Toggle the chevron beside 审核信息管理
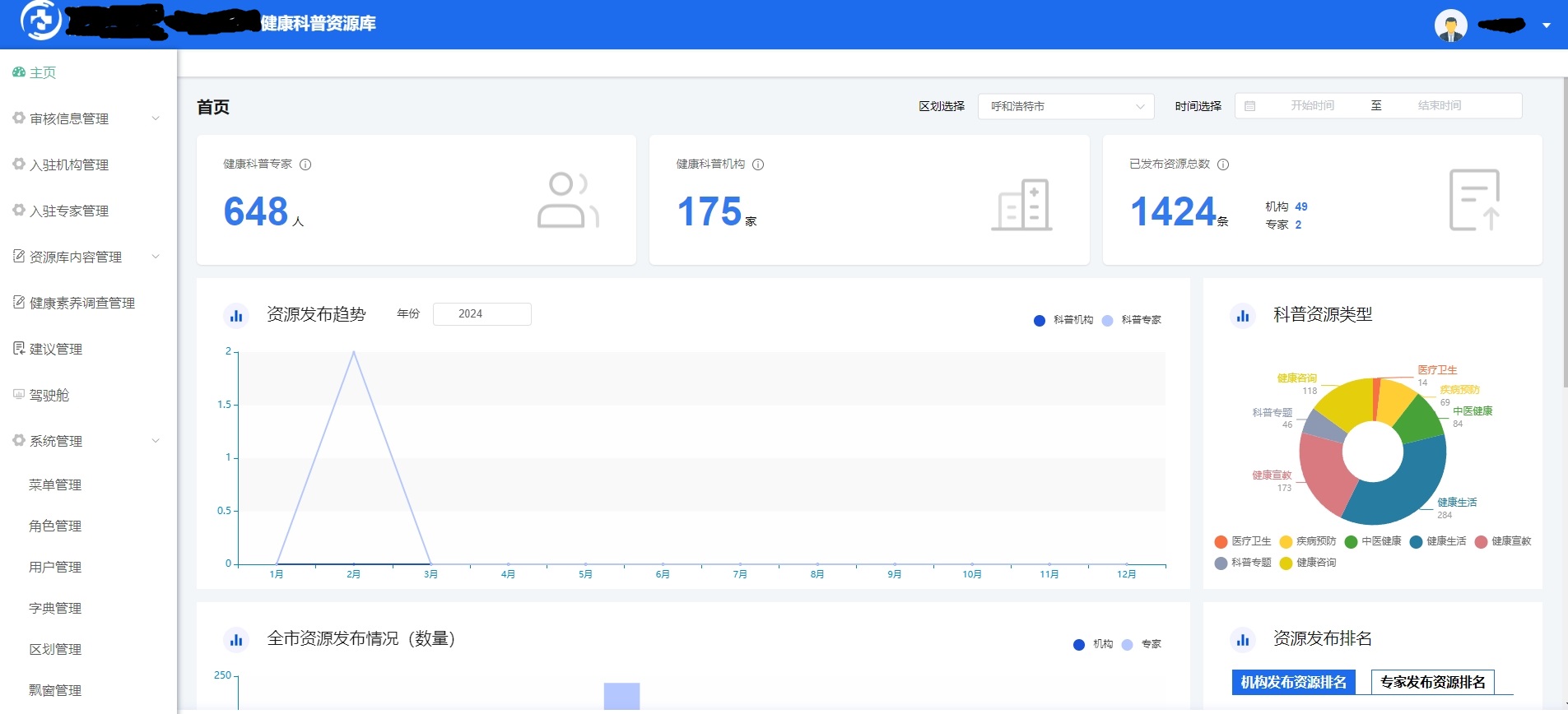 tap(156, 118)
